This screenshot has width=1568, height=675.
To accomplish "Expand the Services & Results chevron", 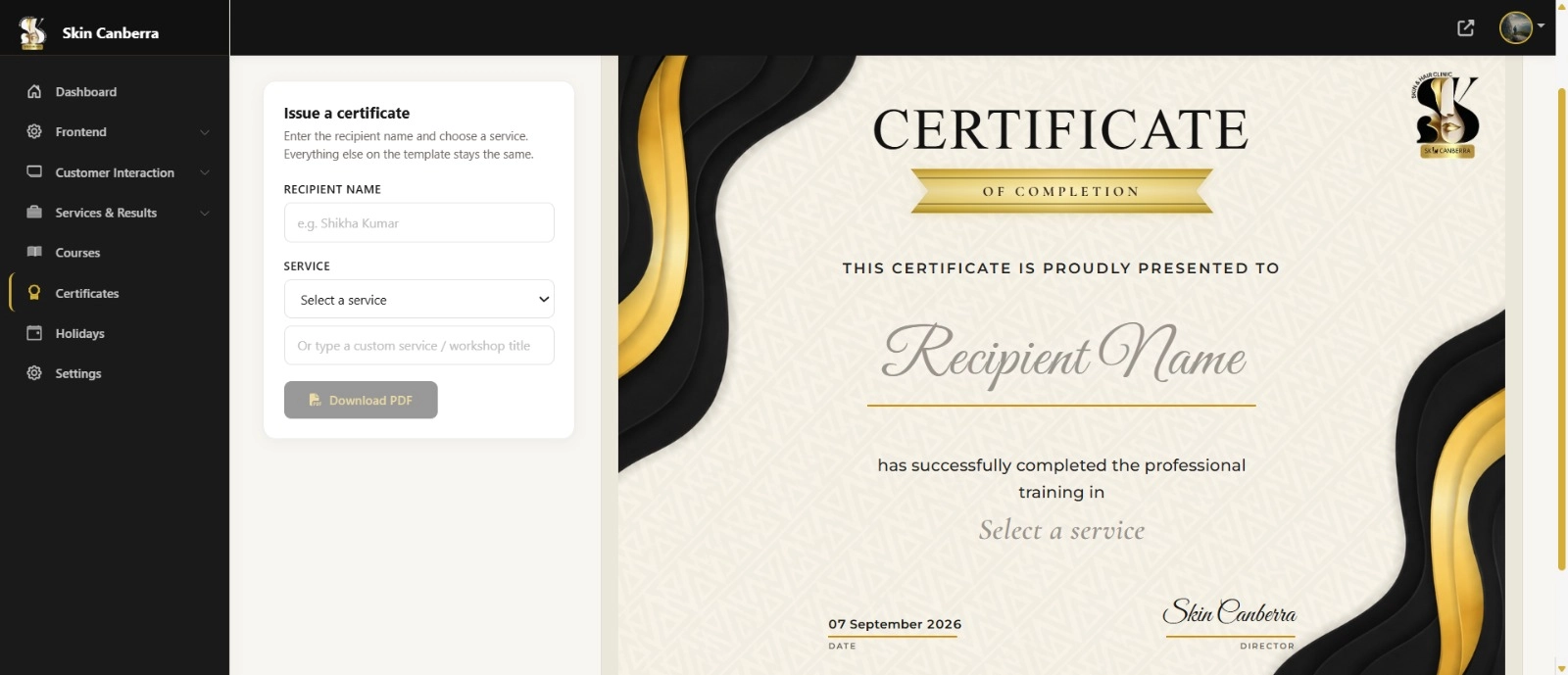I will (x=205, y=213).
